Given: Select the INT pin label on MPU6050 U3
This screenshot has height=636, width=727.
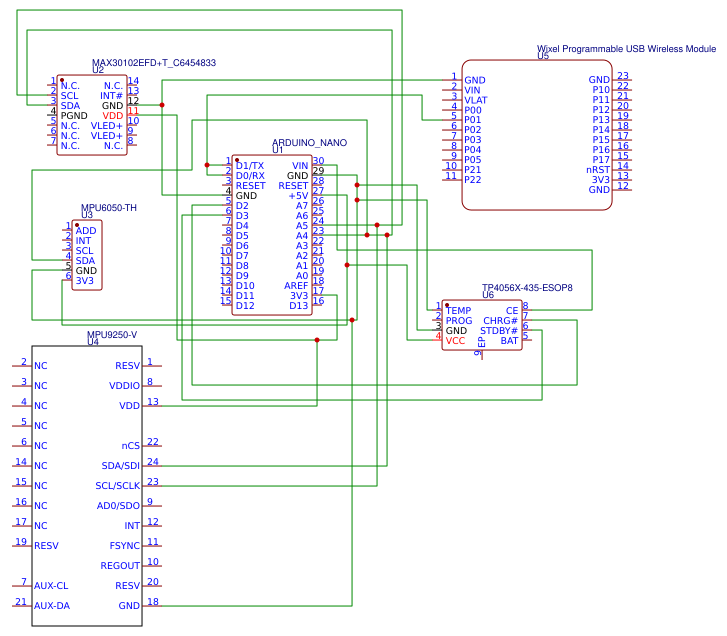Looking at the screenshot, I should [x=83, y=241].
